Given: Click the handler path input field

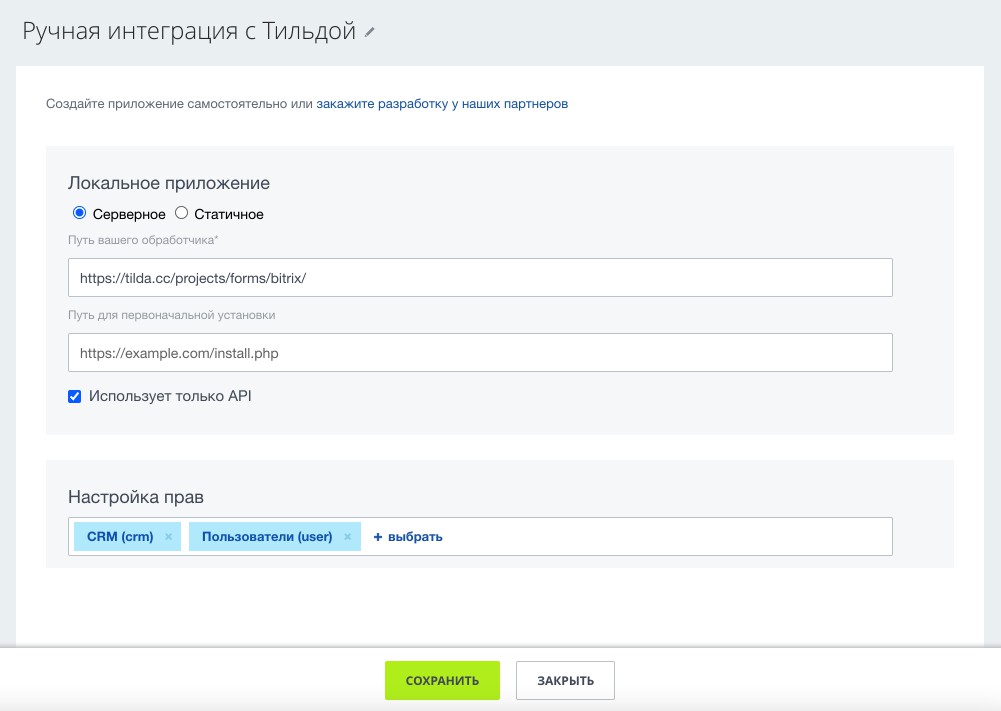Looking at the screenshot, I should tap(478, 277).
